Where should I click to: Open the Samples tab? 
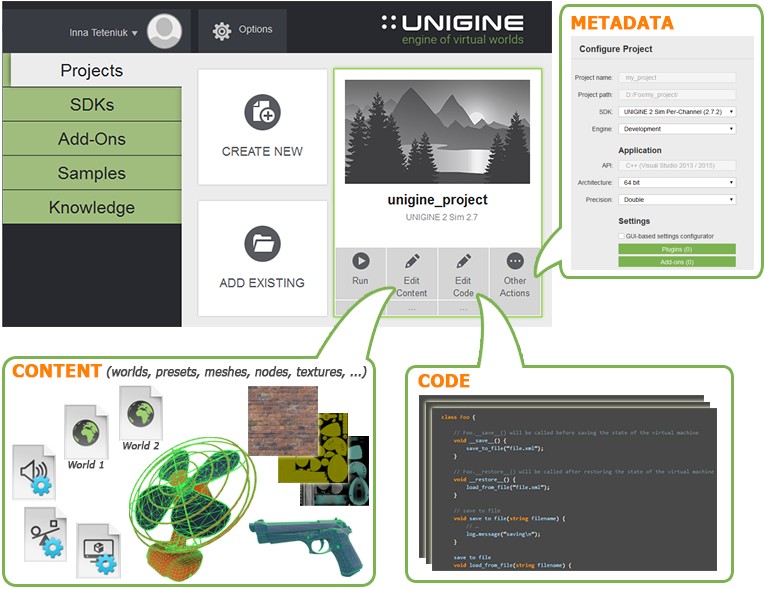(x=92, y=173)
